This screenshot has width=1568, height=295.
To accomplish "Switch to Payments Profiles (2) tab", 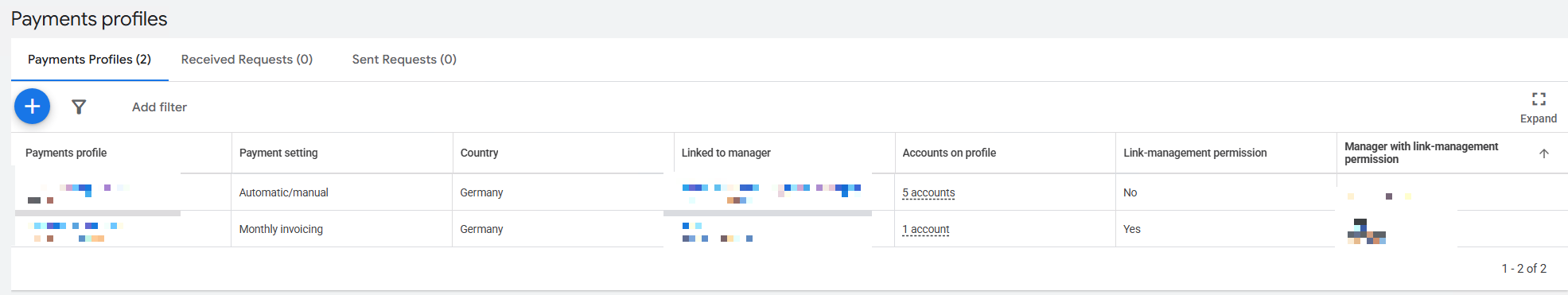I will pyautogui.click(x=89, y=60).
